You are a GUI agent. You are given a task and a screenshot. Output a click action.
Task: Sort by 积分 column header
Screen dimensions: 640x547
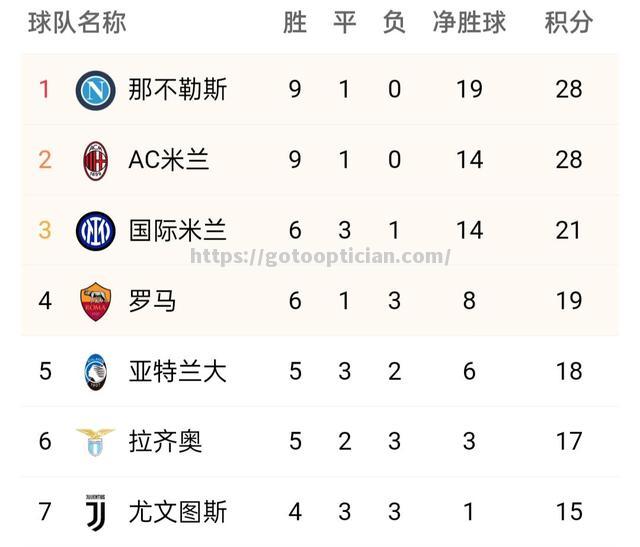(569, 22)
